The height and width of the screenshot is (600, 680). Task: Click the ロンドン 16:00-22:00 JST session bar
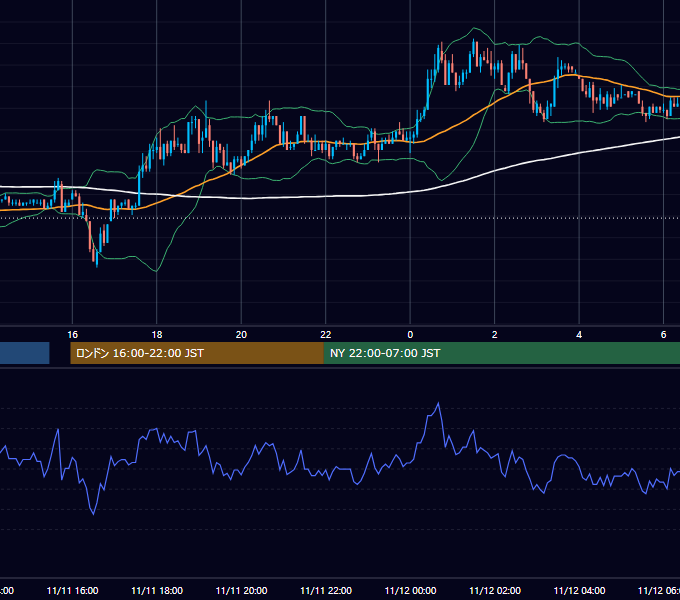pos(197,353)
